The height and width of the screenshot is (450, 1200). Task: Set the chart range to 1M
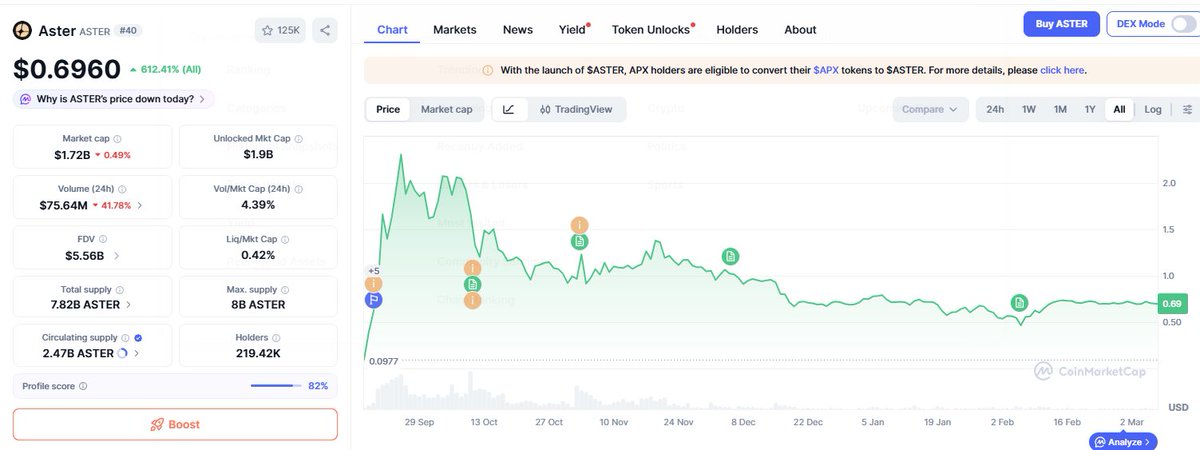1060,109
